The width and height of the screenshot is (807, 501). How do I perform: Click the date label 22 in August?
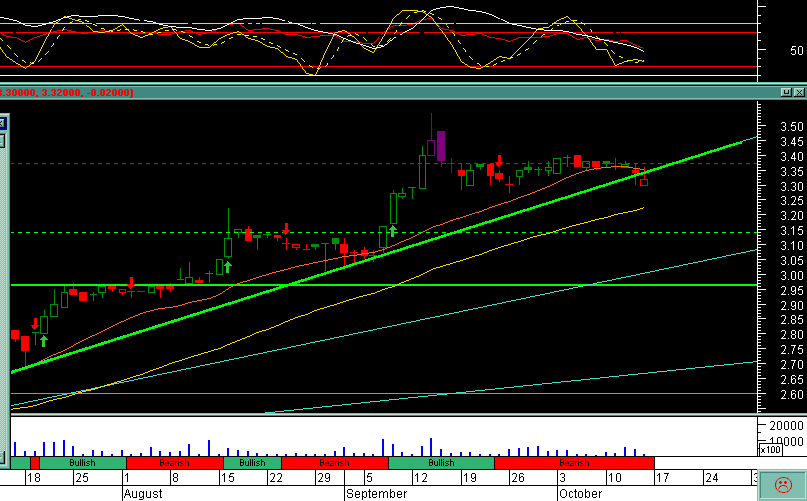pyautogui.click(x=276, y=477)
